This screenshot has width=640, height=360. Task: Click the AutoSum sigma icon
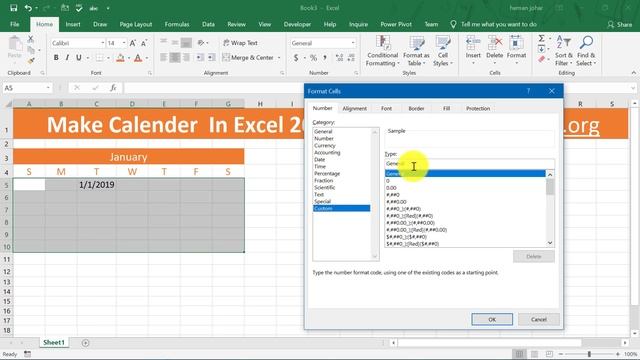(542, 38)
